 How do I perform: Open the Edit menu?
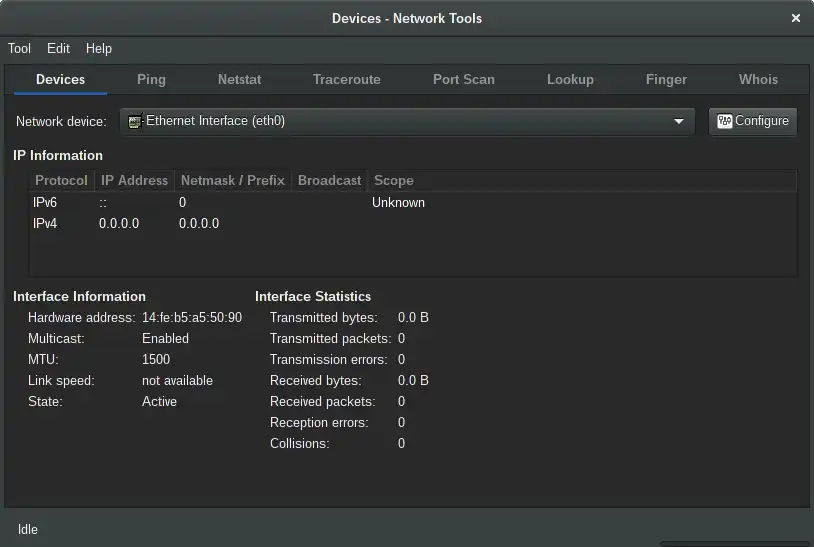click(58, 48)
